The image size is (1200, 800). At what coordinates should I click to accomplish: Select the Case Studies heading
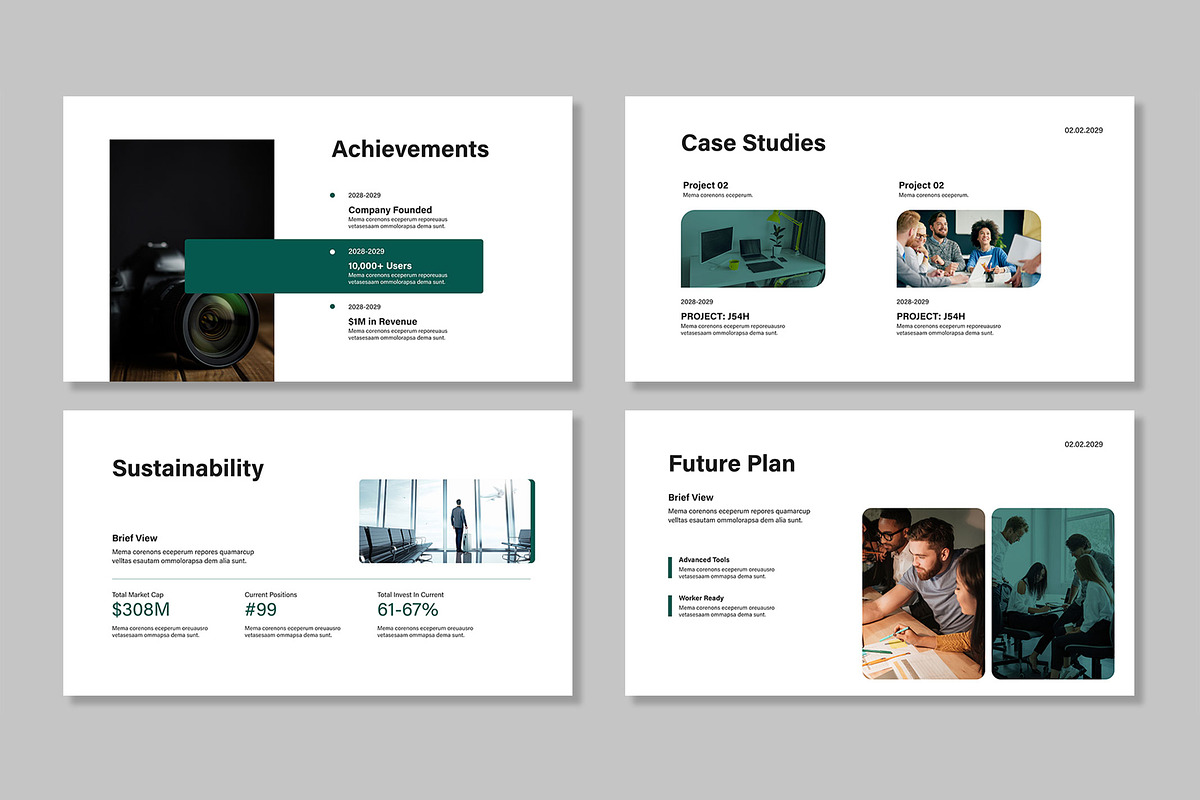[x=753, y=143]
